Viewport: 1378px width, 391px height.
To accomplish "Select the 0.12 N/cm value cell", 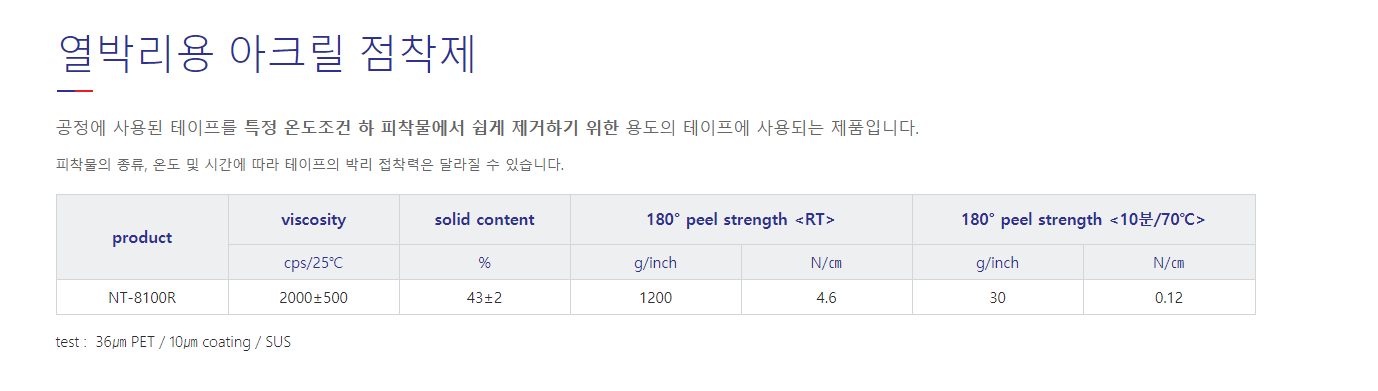I will (x=1169, y=297).
